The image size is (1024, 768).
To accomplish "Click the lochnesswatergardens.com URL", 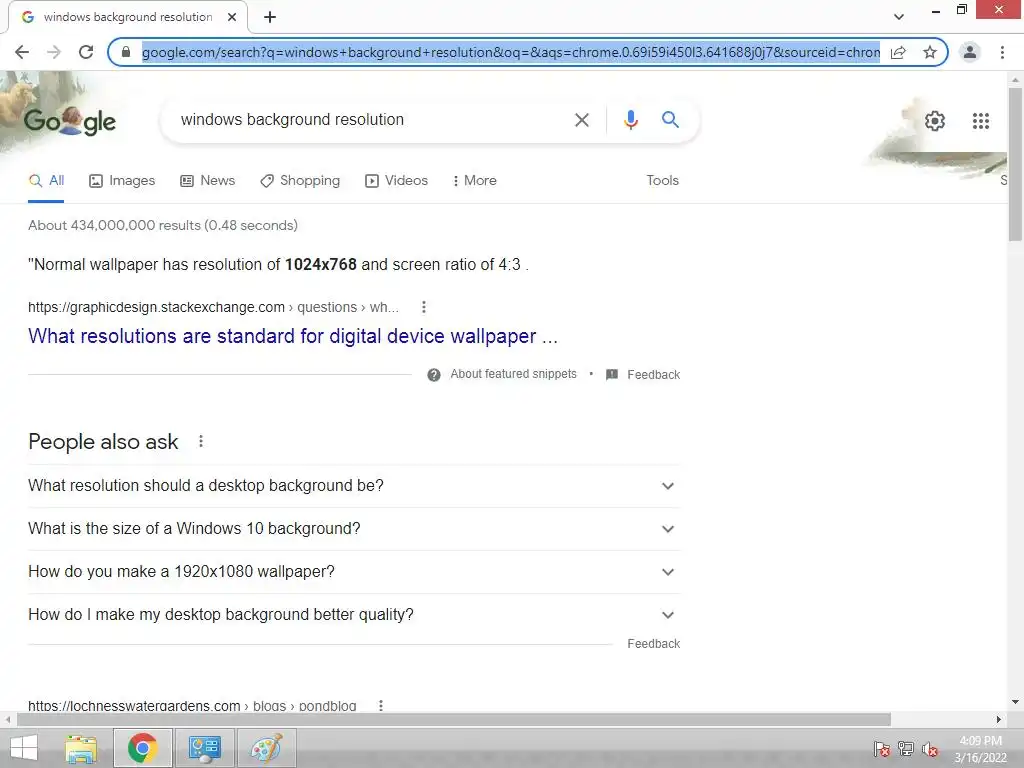I will [192, 706].
